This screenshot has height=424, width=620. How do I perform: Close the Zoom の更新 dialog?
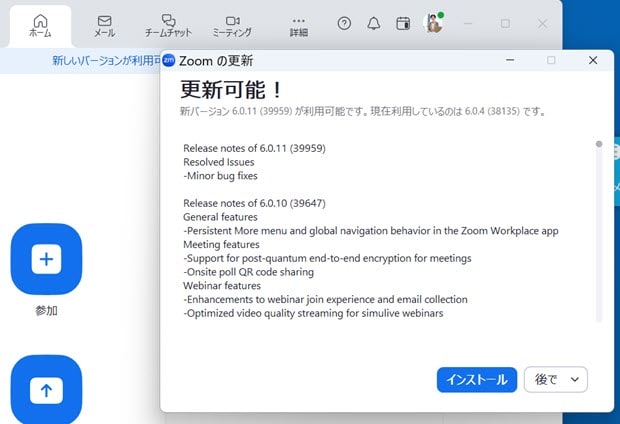(x=593, y=60)
